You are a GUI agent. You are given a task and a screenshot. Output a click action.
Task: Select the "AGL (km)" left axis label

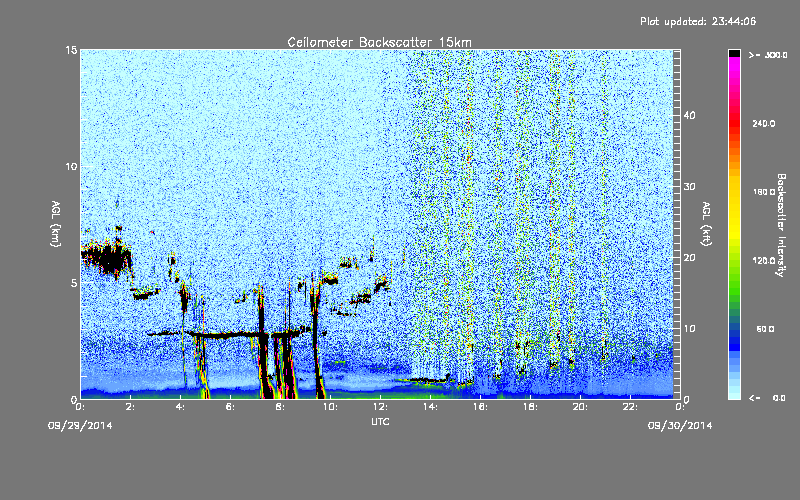[x=56, y=223]
